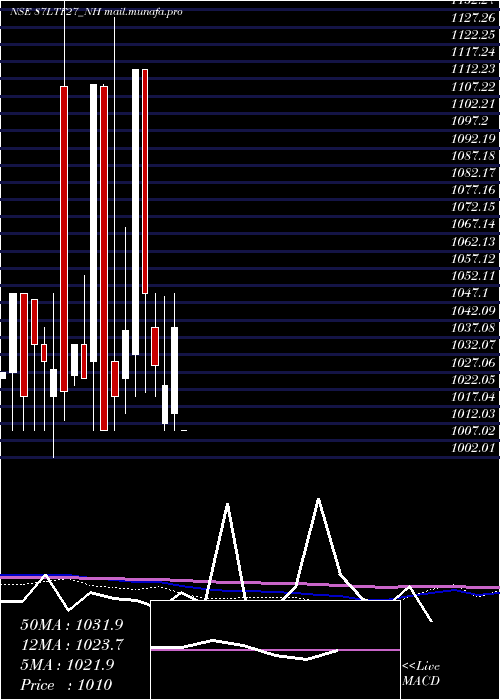Click the 1007.02 price axis label
This screenshot has width=500, height=700.
pos(473,431)
